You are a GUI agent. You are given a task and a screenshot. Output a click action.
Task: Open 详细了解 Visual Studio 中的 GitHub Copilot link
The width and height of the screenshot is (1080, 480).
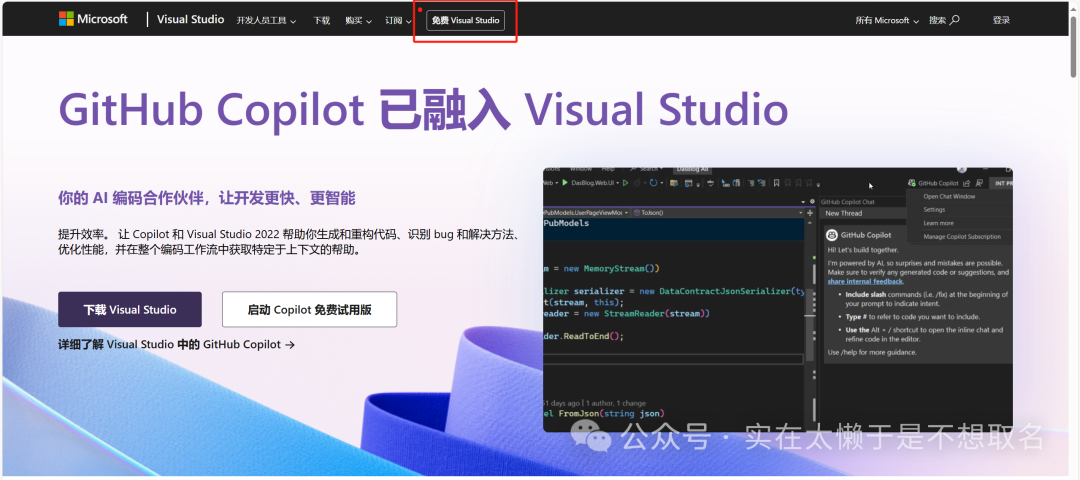(177, 344)
